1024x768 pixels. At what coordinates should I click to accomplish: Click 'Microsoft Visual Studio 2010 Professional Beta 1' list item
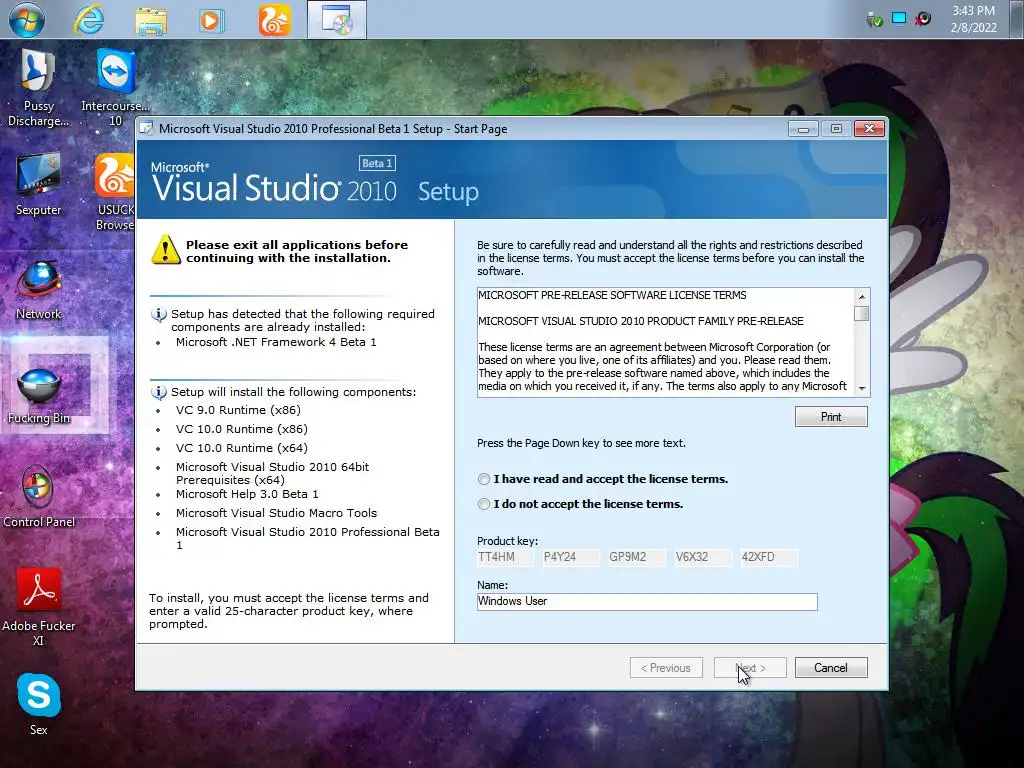(308, 539)
